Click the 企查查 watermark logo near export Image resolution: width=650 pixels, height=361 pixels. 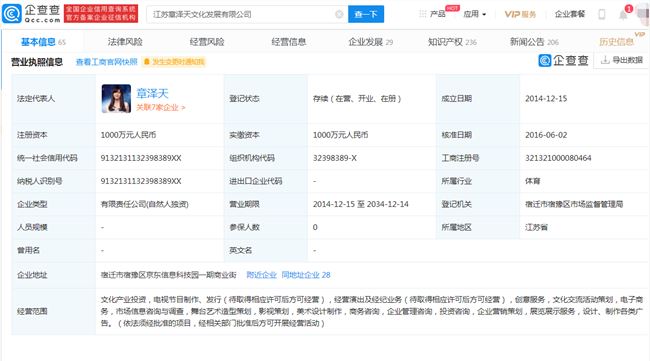pos(564,60)
